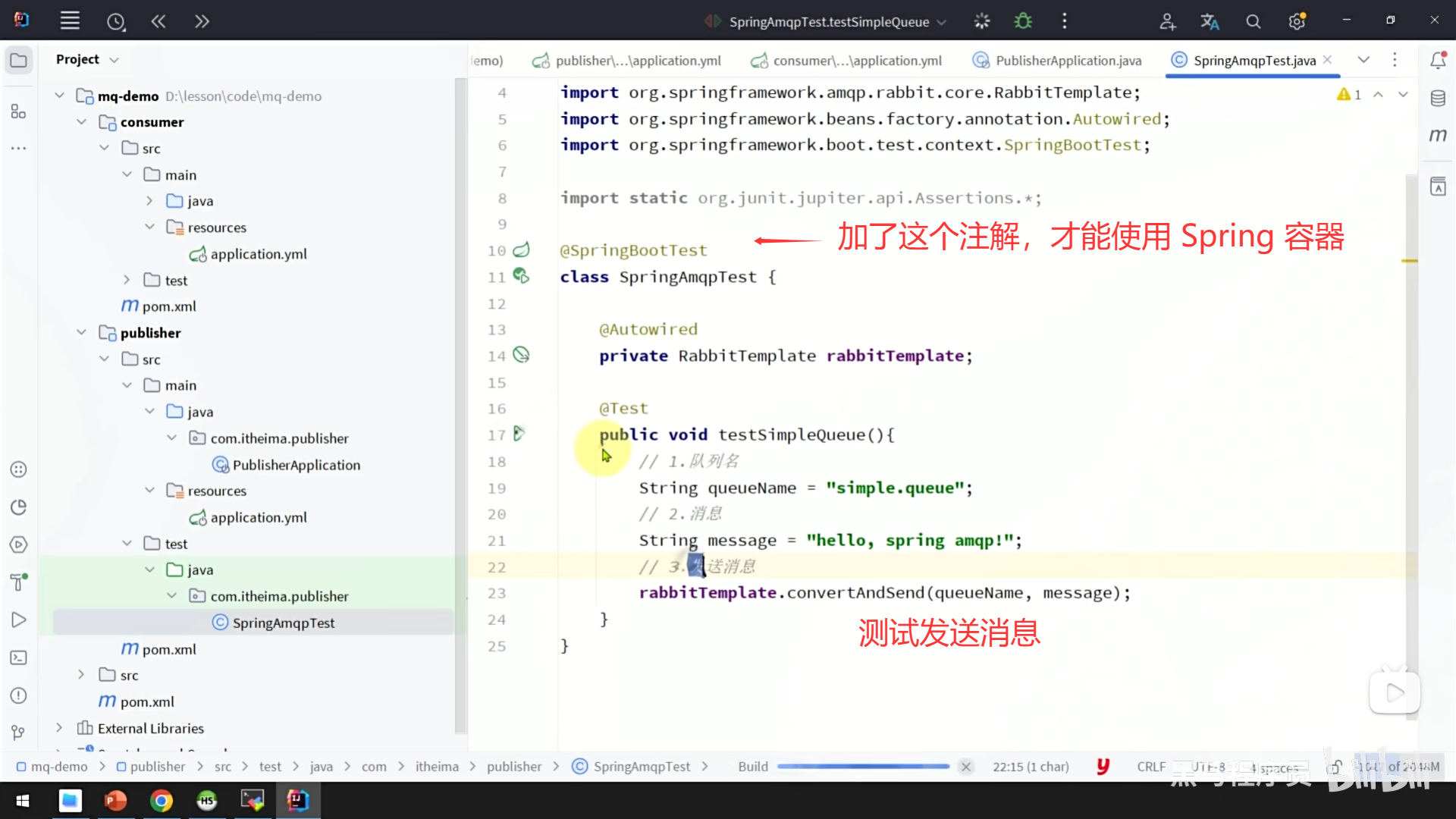The image size is (1456, 819).
Task: Open the Maven tool window
Action: click(1438, 136)
